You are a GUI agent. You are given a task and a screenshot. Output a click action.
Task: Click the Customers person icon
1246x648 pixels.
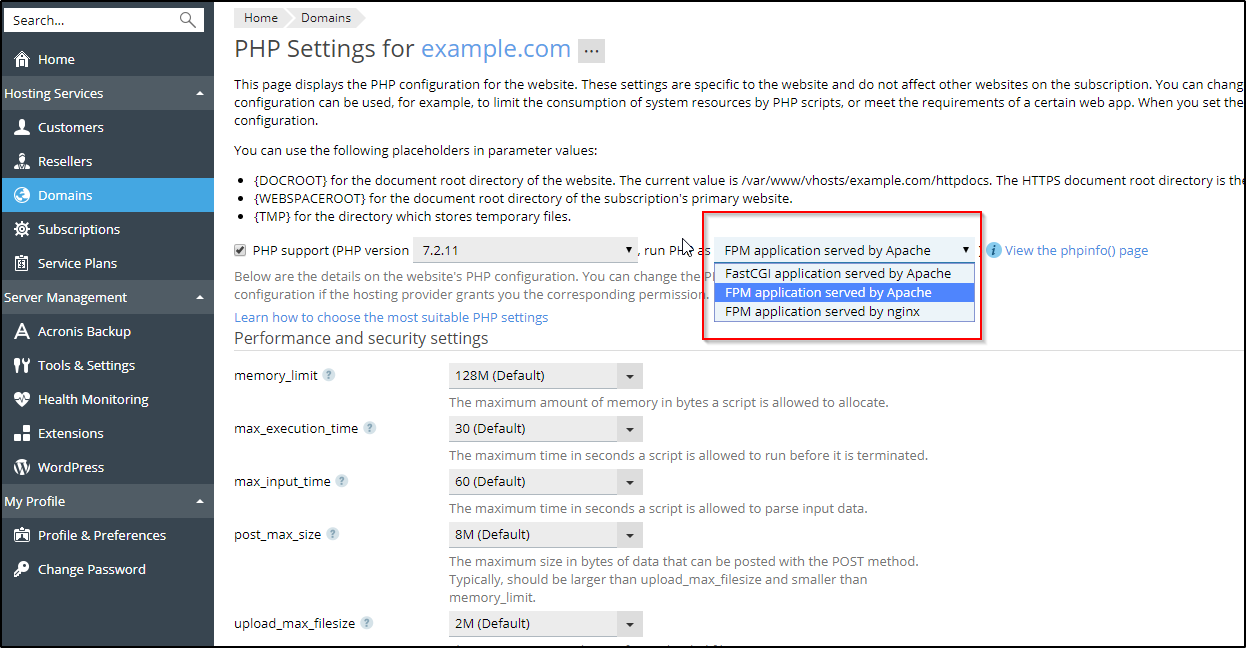(x=21, y=128)
